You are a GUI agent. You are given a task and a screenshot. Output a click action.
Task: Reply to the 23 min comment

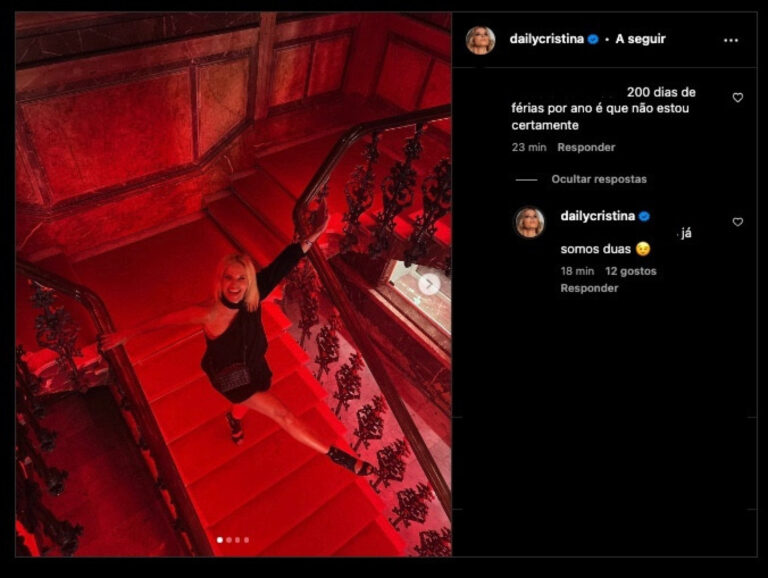586,147
